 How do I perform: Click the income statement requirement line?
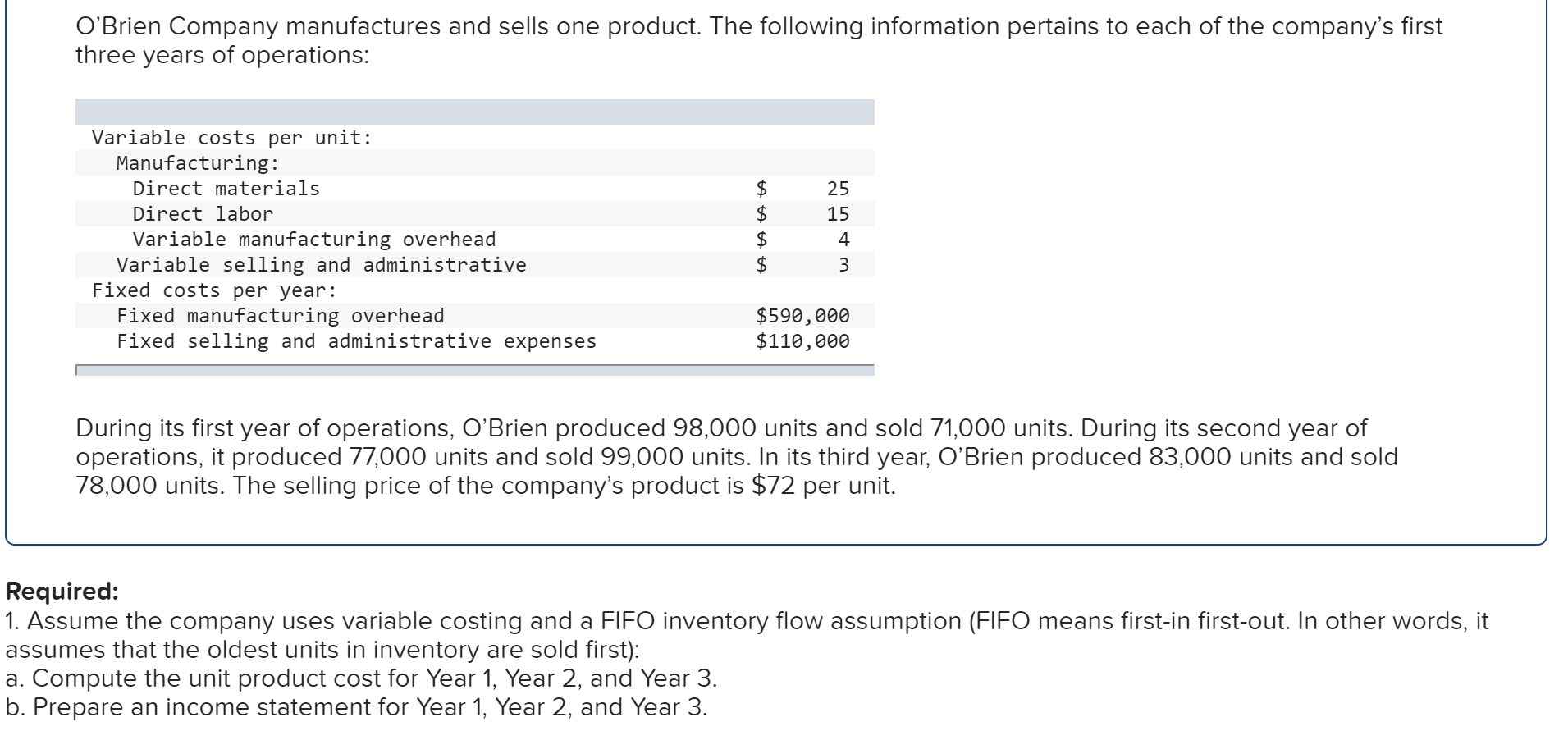point(356,707)
